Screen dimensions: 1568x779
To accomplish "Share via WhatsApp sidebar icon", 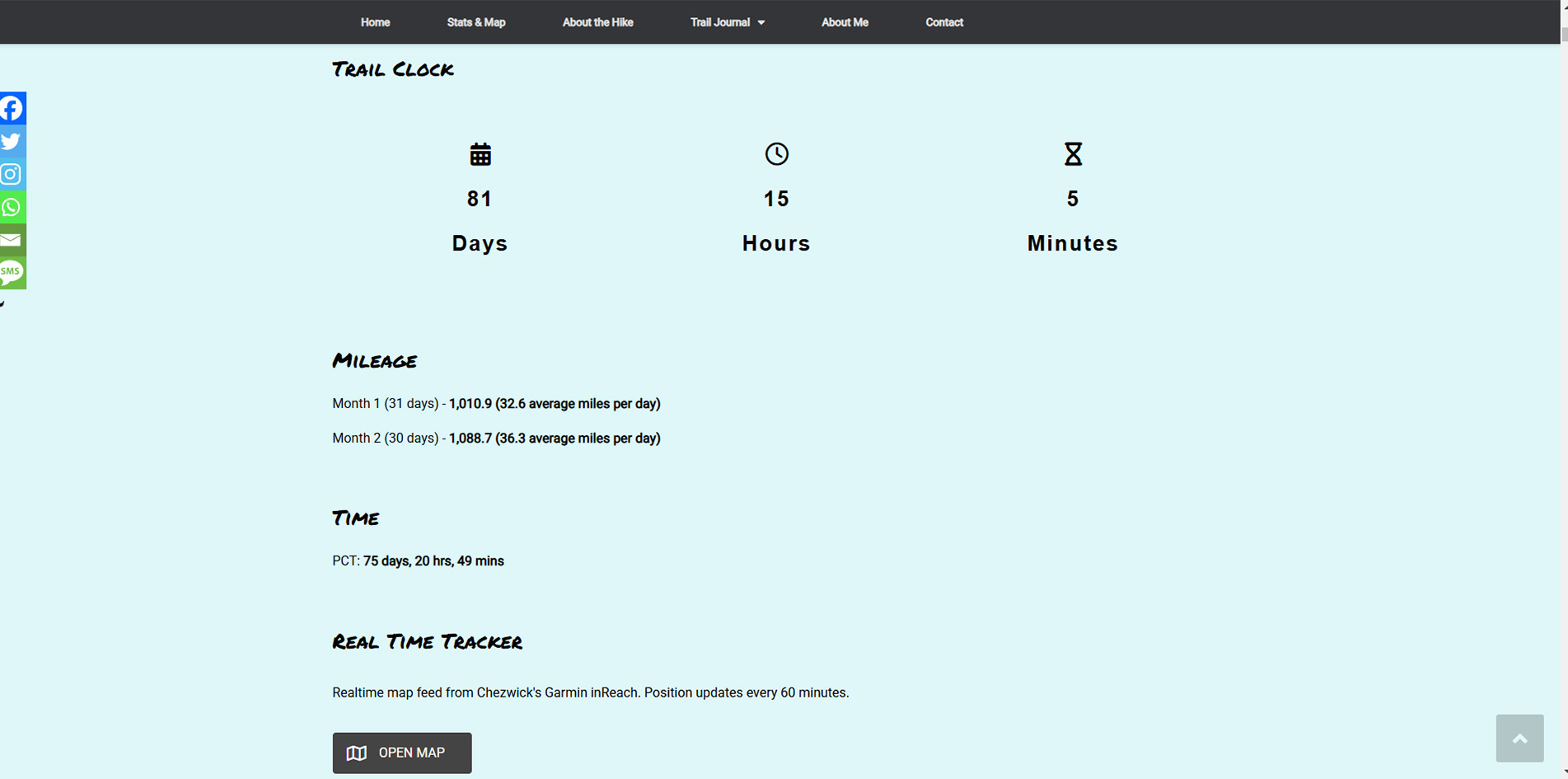I will (x=12, y=207).
